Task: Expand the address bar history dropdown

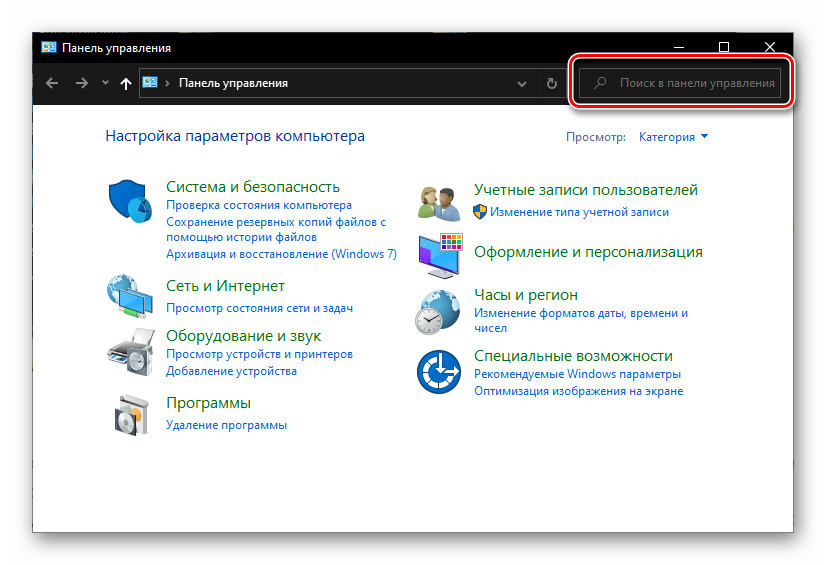Action: point(521,84)
